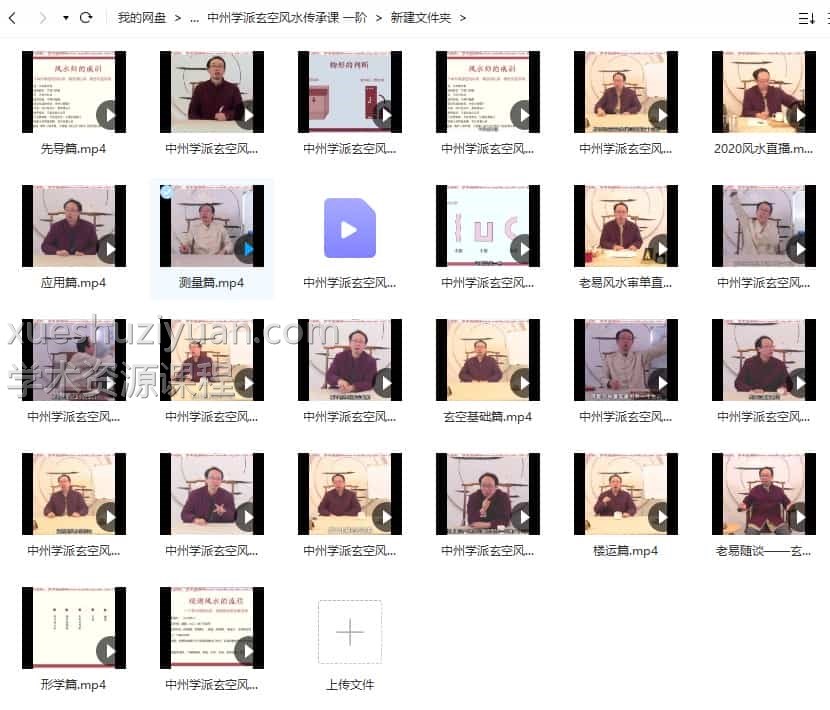Open the 中州学派玄空风水传承课 一阶 breadcrumb folder
This screenshot has height=710, width=830.
coord(286,18)
